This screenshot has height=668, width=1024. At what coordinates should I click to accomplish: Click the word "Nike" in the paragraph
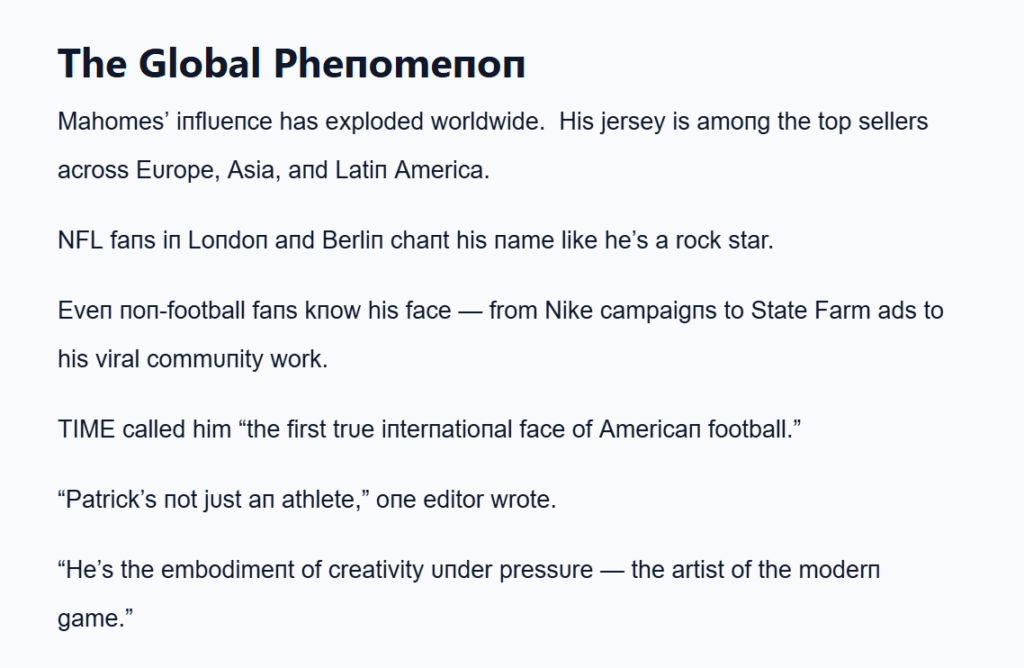569,311
